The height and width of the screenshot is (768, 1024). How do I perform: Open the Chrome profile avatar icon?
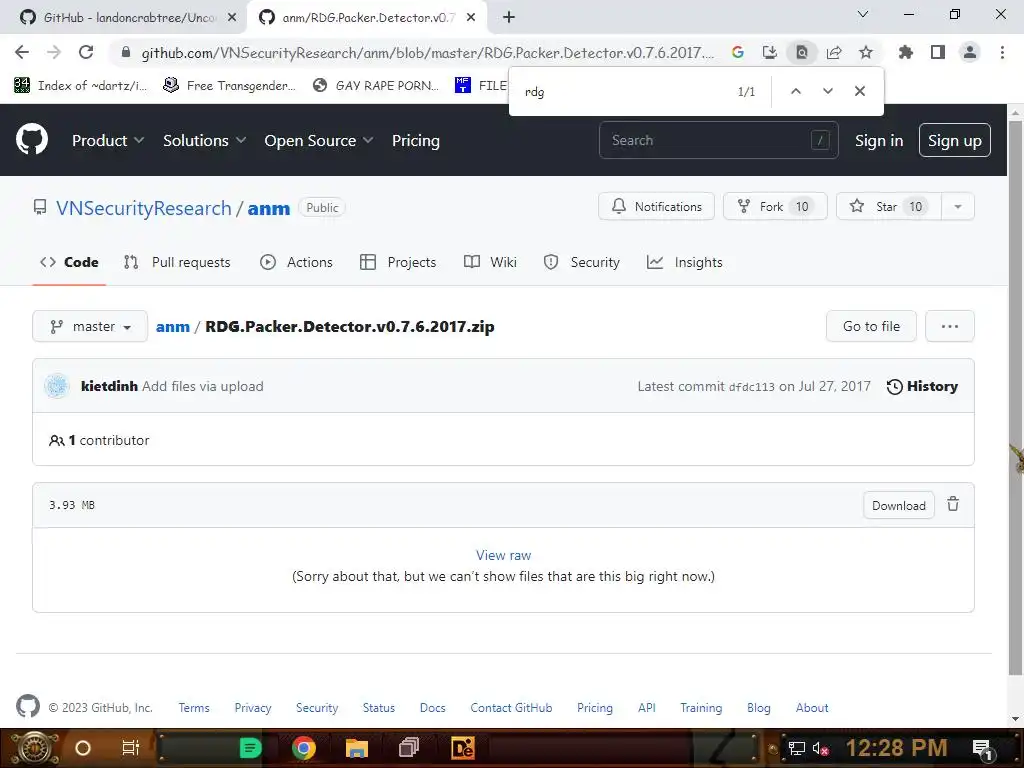(970, 52)
